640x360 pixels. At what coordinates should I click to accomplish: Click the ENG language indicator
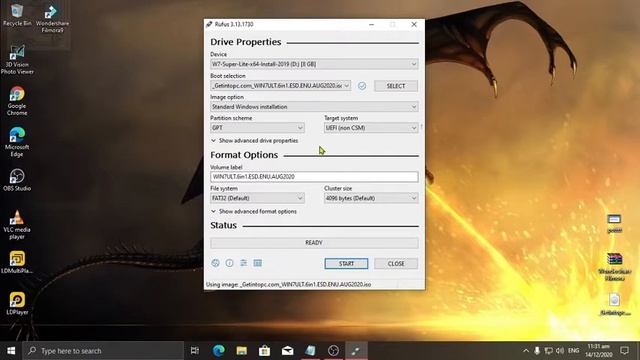[573, 351]
